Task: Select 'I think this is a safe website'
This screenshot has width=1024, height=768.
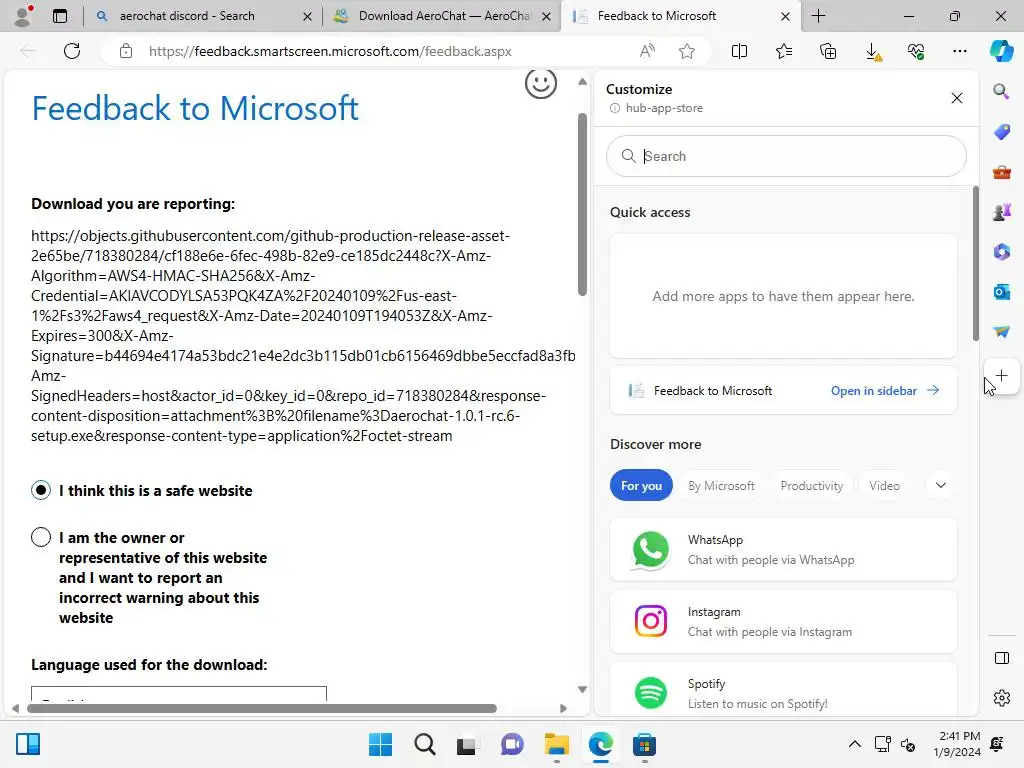Action: 41,490
